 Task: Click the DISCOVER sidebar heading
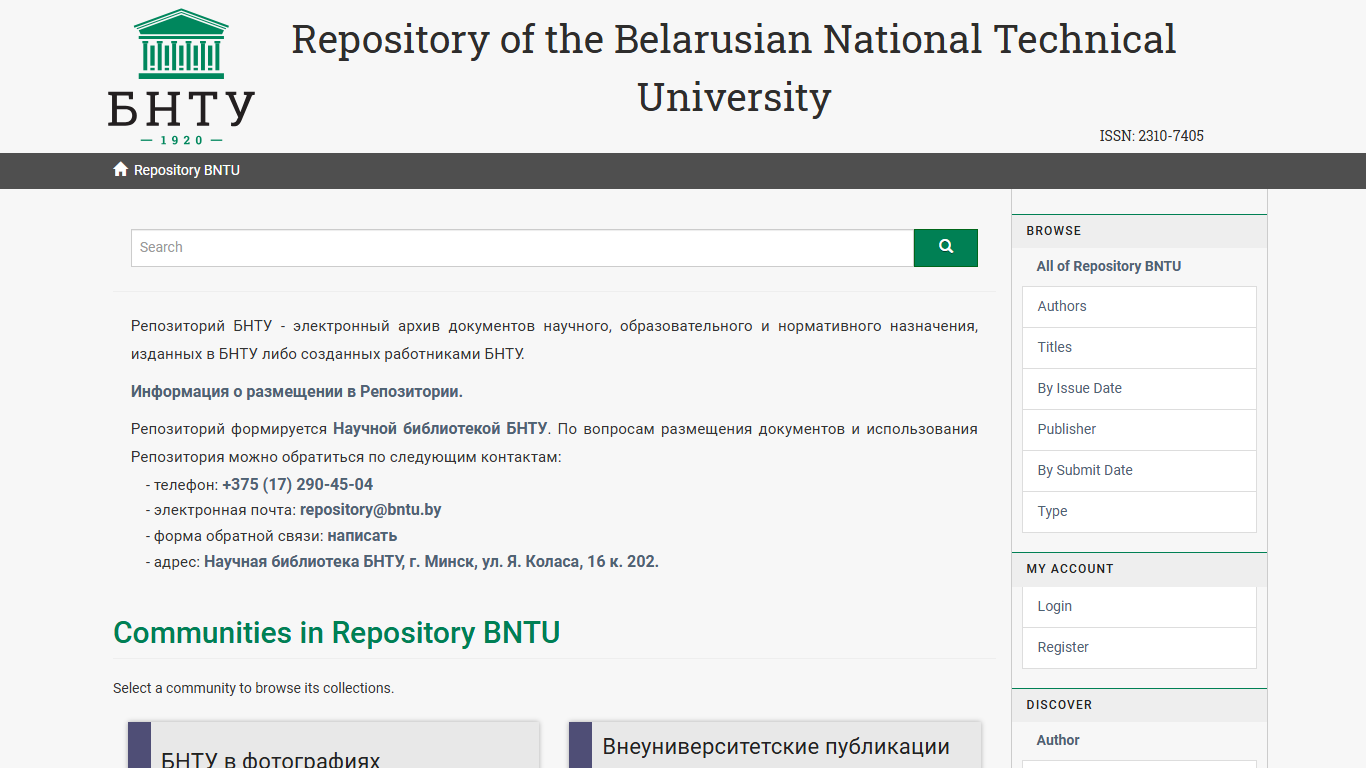point(1059,705)
